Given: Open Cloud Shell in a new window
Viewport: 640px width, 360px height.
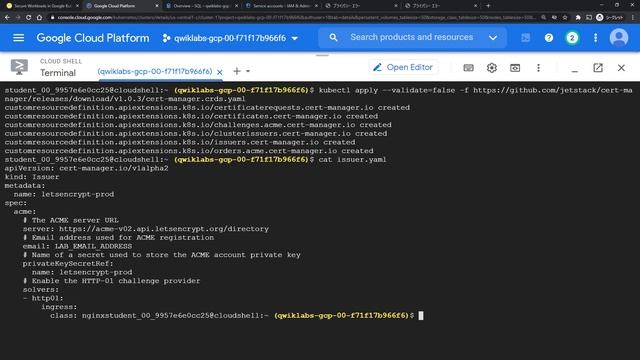Looking at the screenshot, I should pos(598,68).
